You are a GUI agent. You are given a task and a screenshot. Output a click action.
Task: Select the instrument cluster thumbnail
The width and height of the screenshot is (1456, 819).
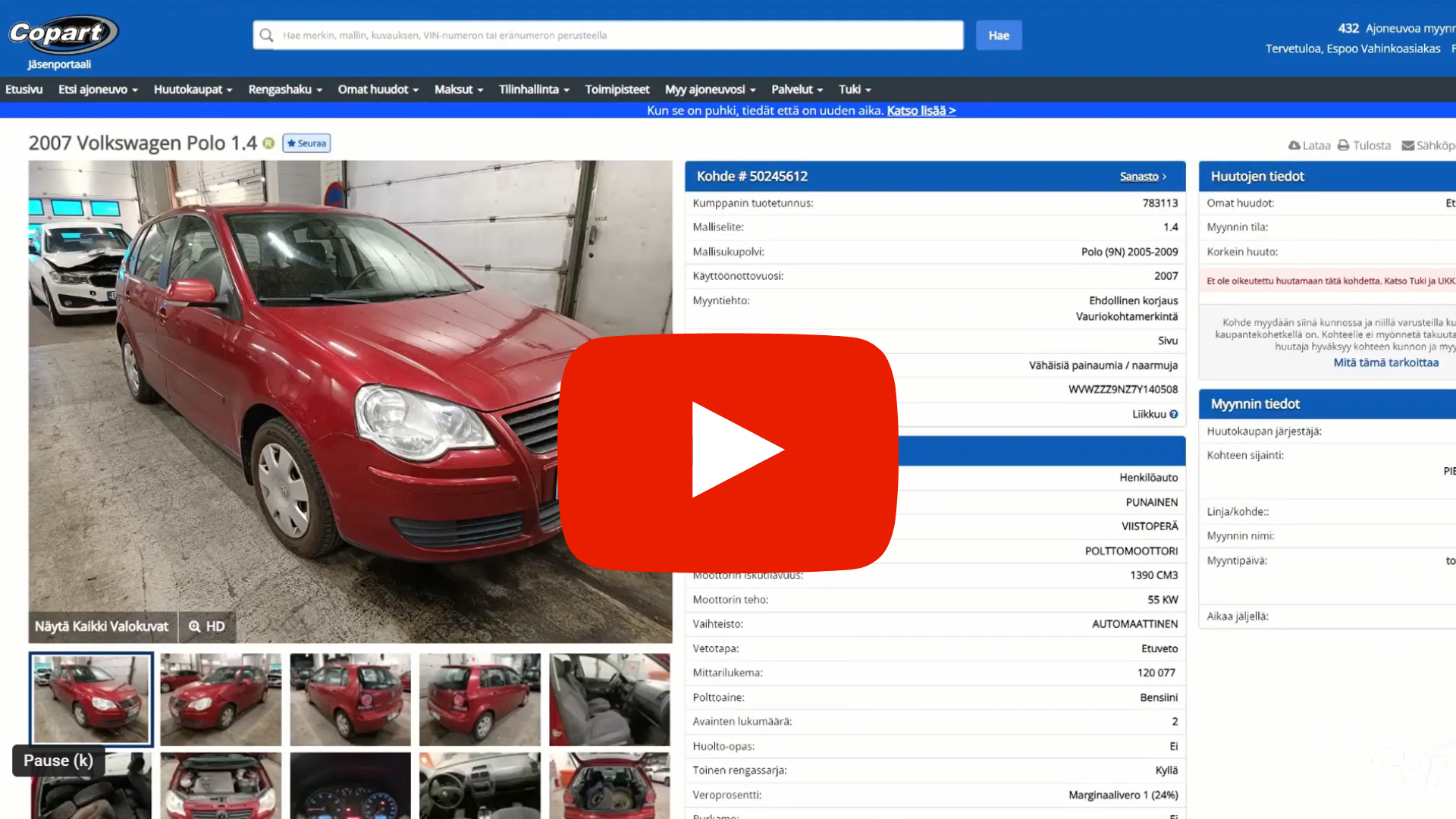coord(350,786)
